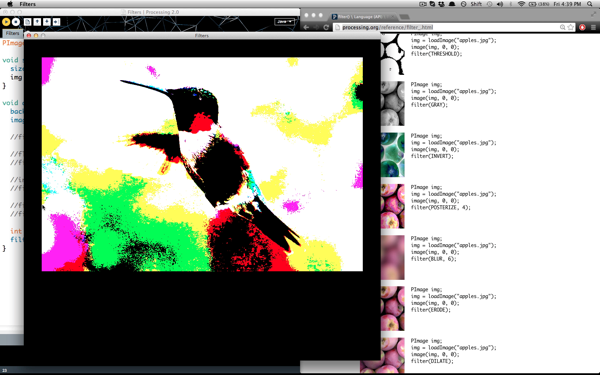This screenshot has width=600, height=375.
Task: Stop the running Processing sketch
Action: [16, 22]
